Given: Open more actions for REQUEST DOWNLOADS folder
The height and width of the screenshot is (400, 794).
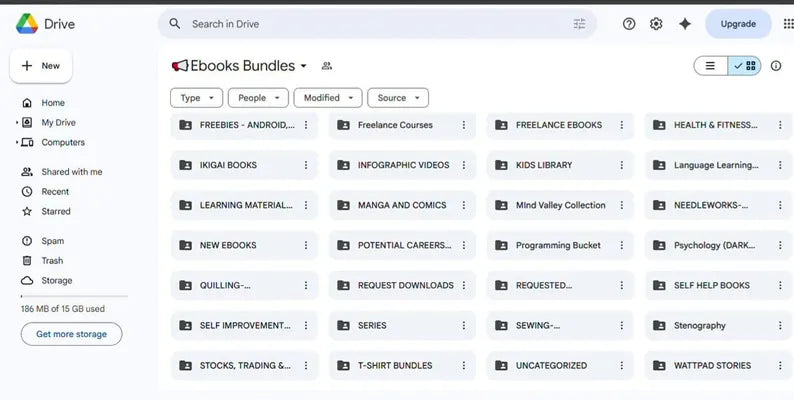Looking at the screenshot, I should point(464,285).
